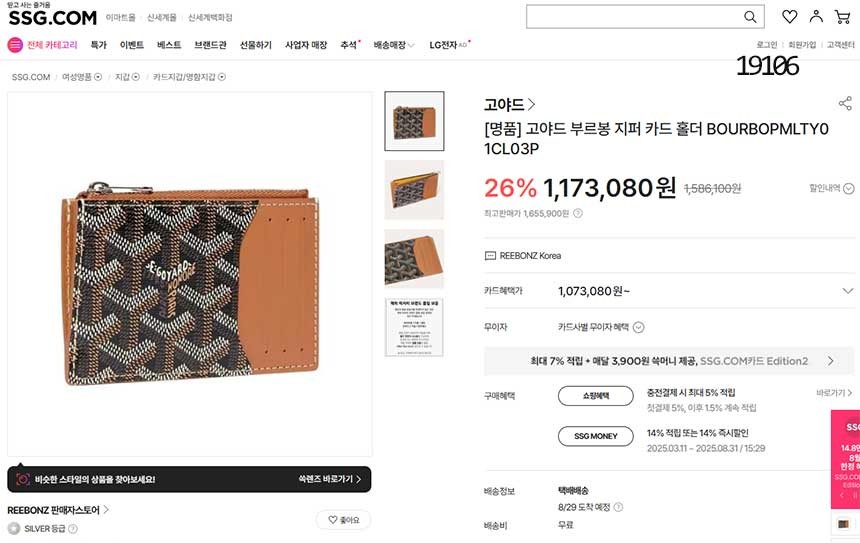Open the 여성명품 breadcrumb dropdown
This screenshot has height=543, width=860.
[82, 77]
